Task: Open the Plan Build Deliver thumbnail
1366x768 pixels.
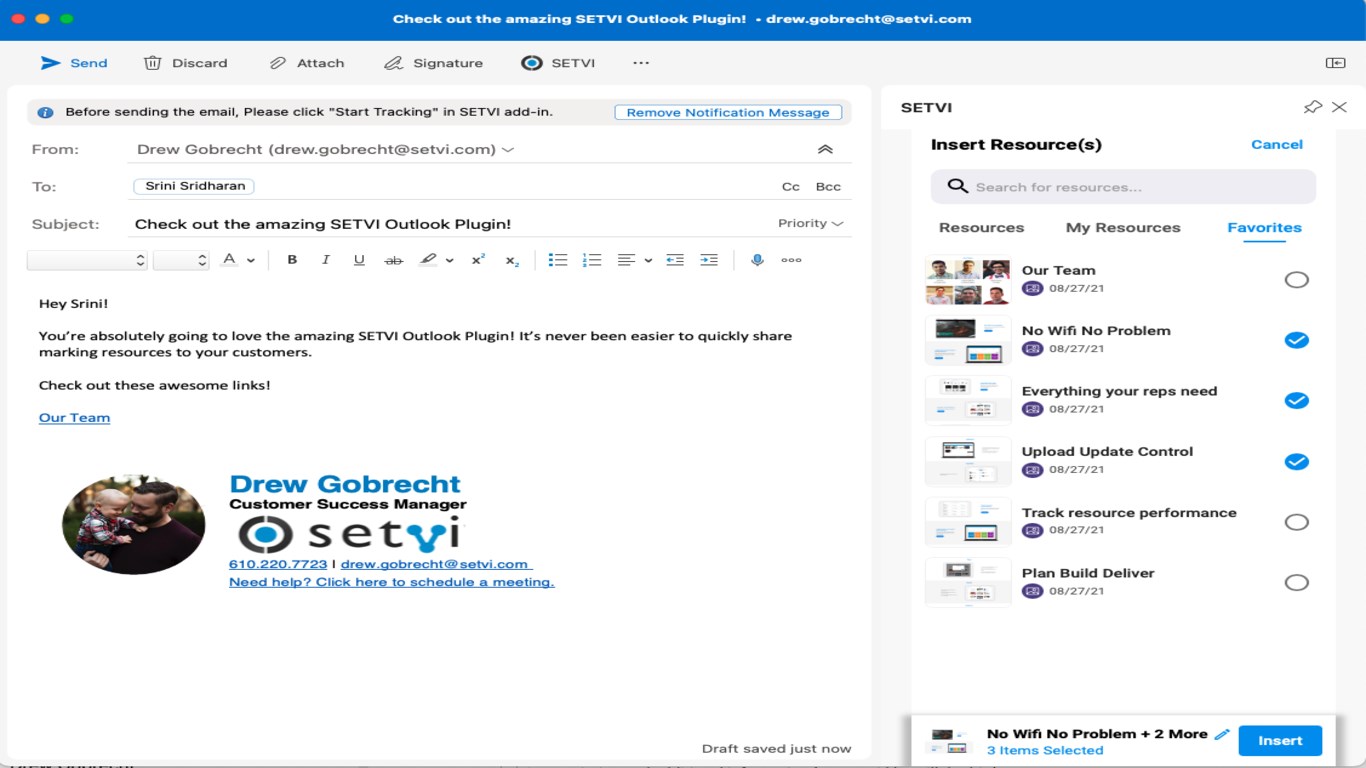Action: [967, 582]
